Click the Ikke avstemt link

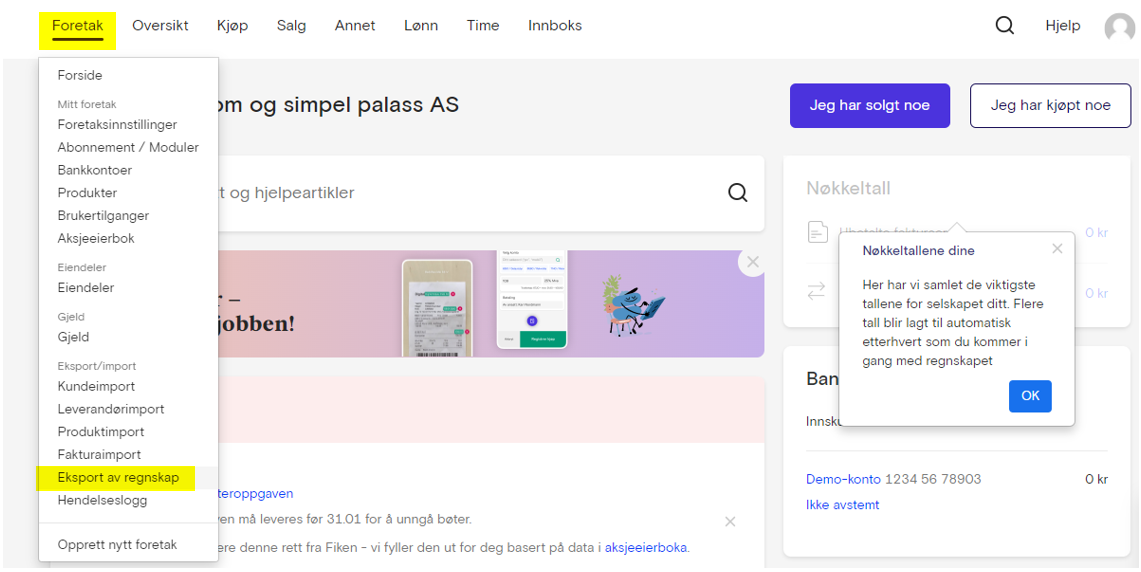pyautogui.click(x=842, y=505)
